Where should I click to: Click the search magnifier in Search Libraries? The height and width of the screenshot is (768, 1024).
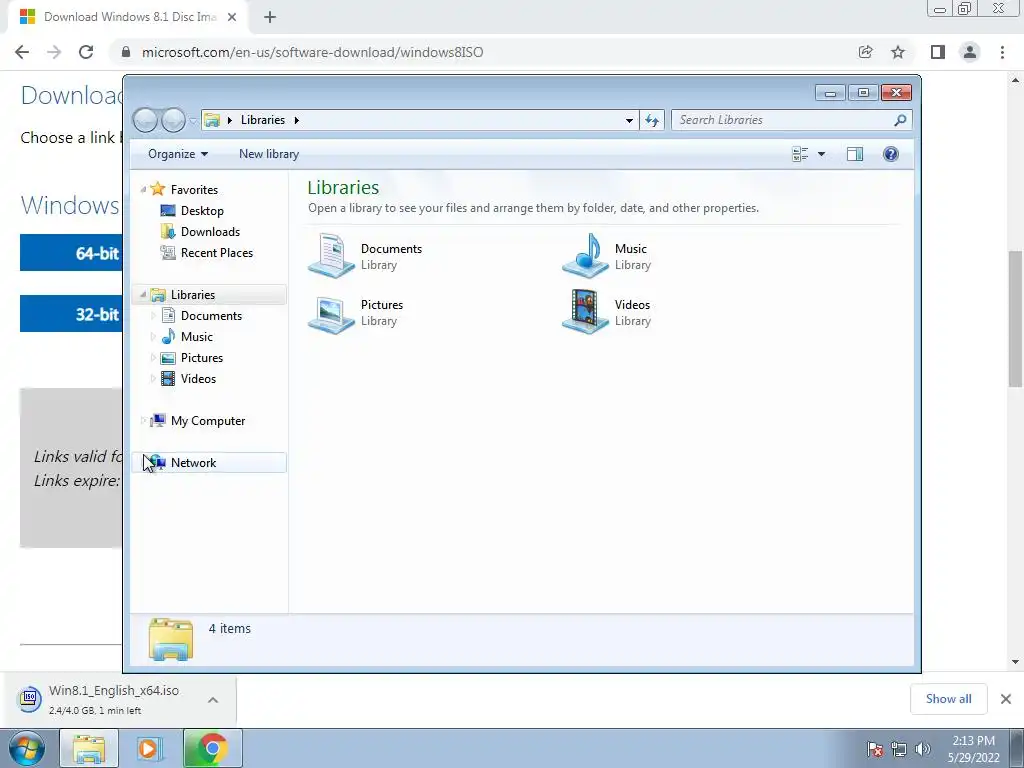coord(900,120)
